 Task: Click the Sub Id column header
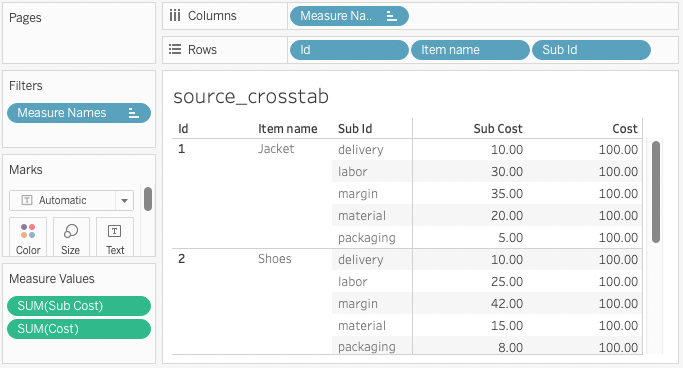point(355,129)
